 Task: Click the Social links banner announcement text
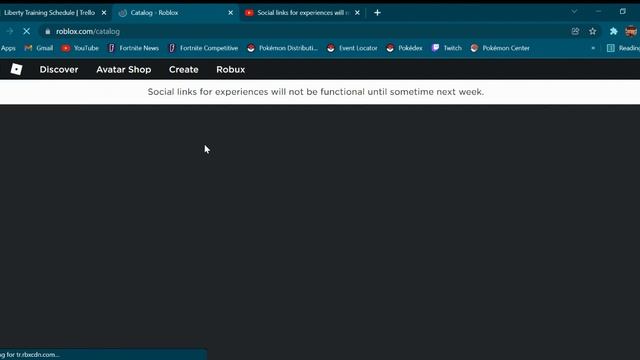click(x=316, y=92)
